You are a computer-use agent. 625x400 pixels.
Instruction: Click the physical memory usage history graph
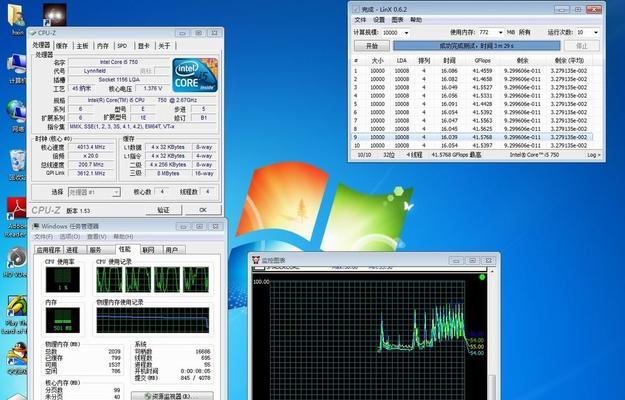153,320
